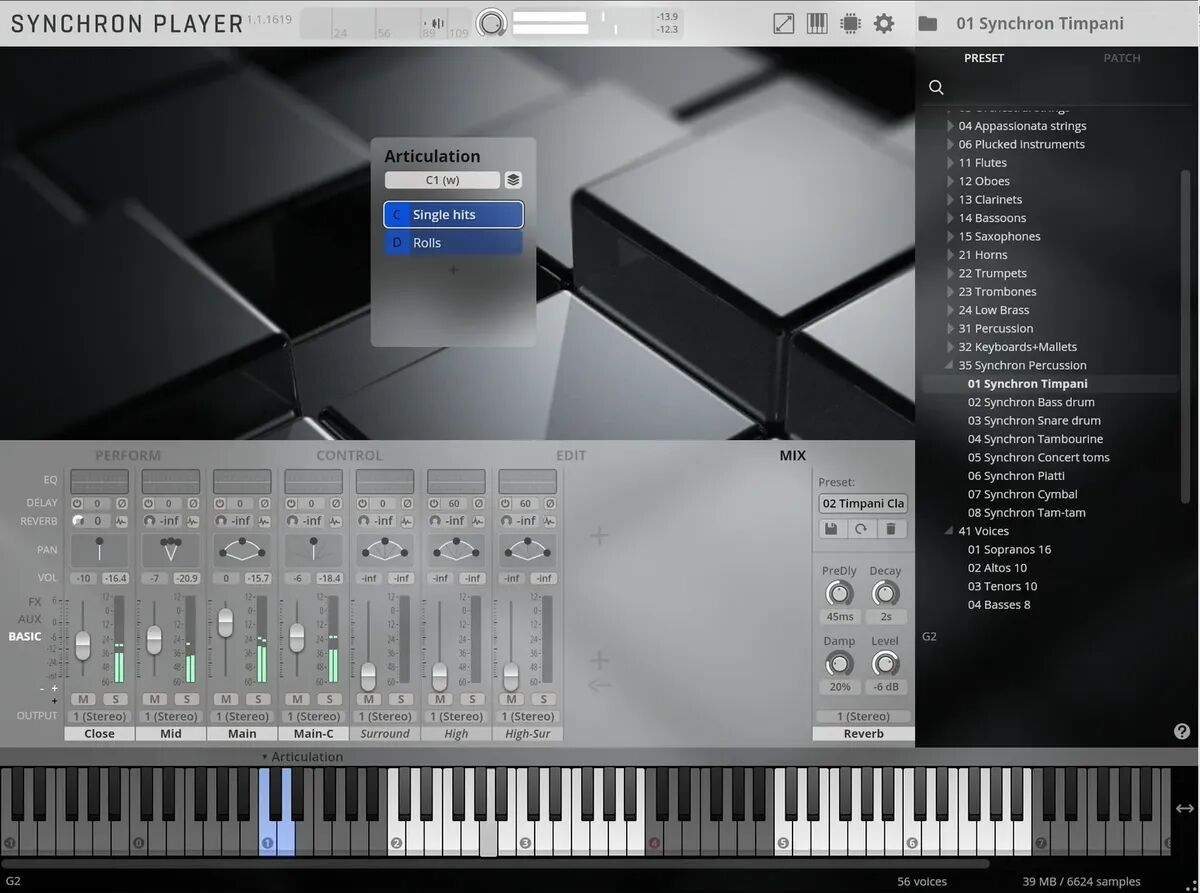Viewport: 1200px width, 893px height.
Task: Click the resize window icon in top bar
Action: coord(784,23)
